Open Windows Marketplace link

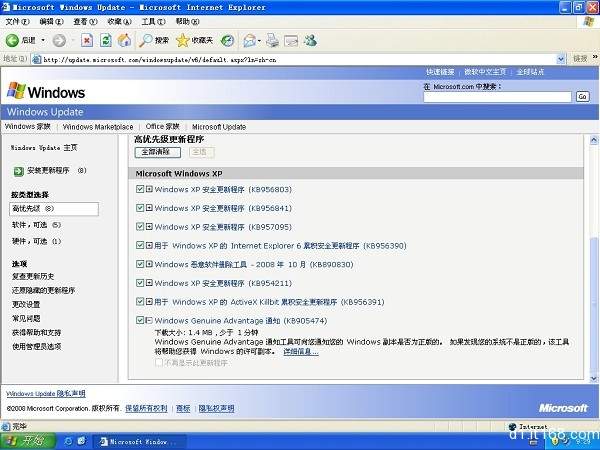98,127
